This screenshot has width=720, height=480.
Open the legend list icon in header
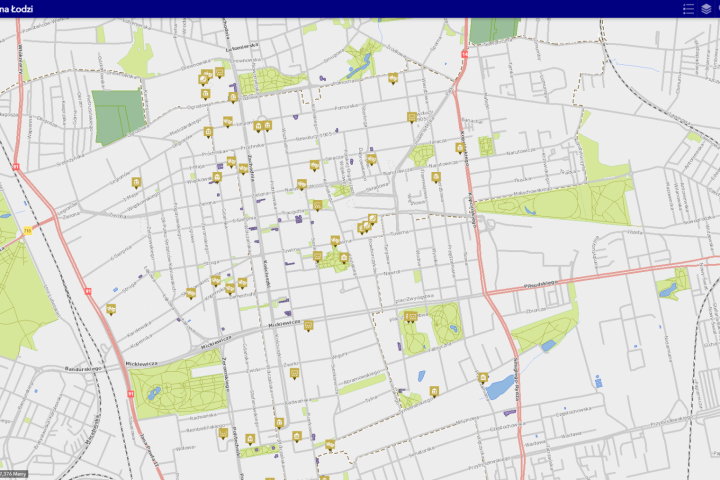[x=688, y=9]
